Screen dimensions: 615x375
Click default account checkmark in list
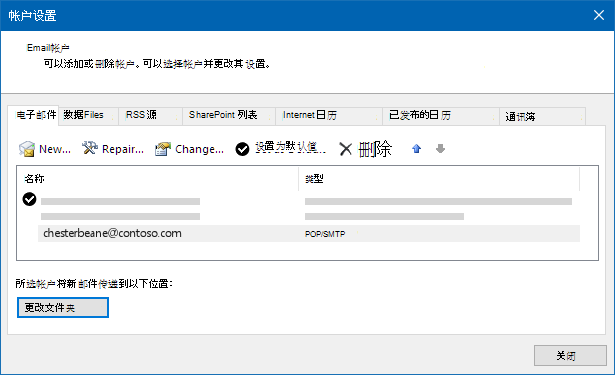coord(29,199)
